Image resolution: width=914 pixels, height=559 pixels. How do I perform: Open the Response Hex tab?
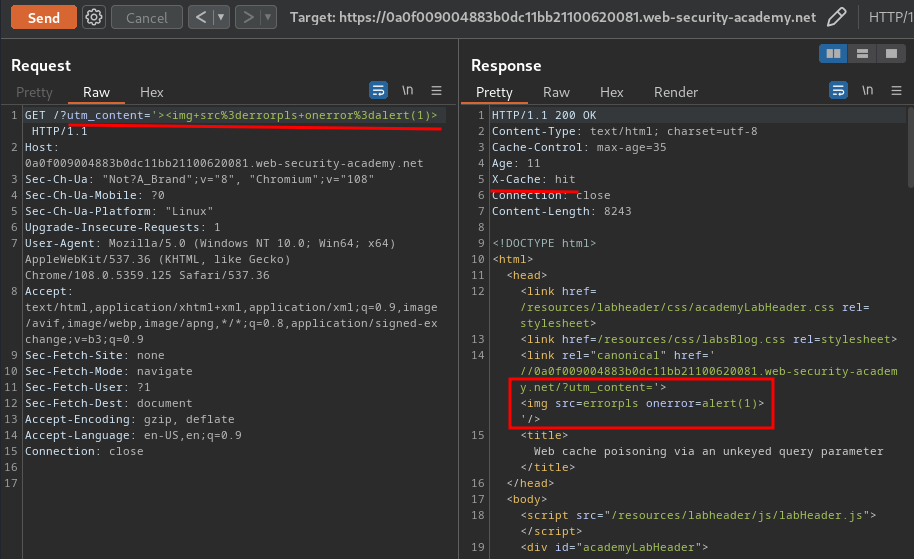pyautogui.click(x=611, y=92)
